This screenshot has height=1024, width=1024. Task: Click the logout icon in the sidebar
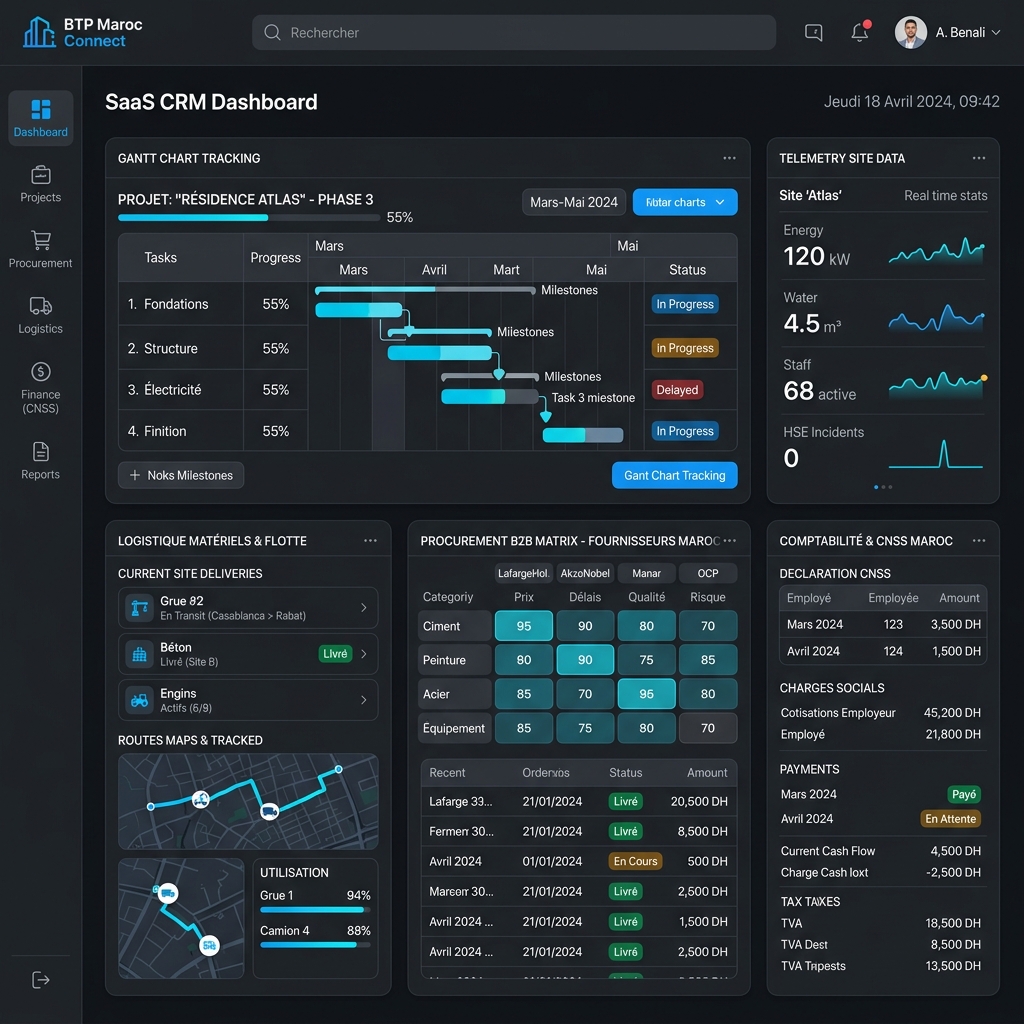(x=40, y=980)
